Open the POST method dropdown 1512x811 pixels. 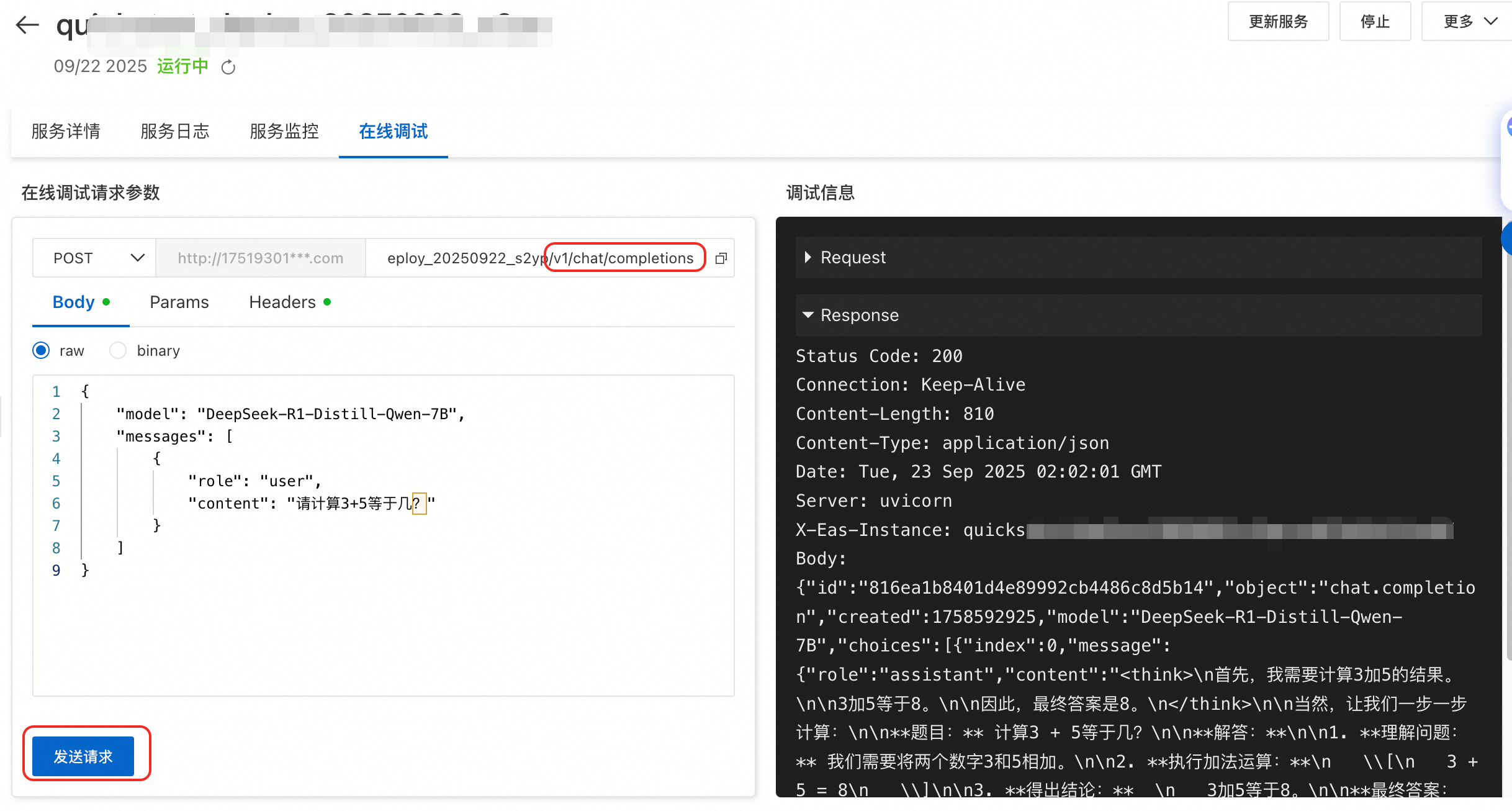click(94, 258)
